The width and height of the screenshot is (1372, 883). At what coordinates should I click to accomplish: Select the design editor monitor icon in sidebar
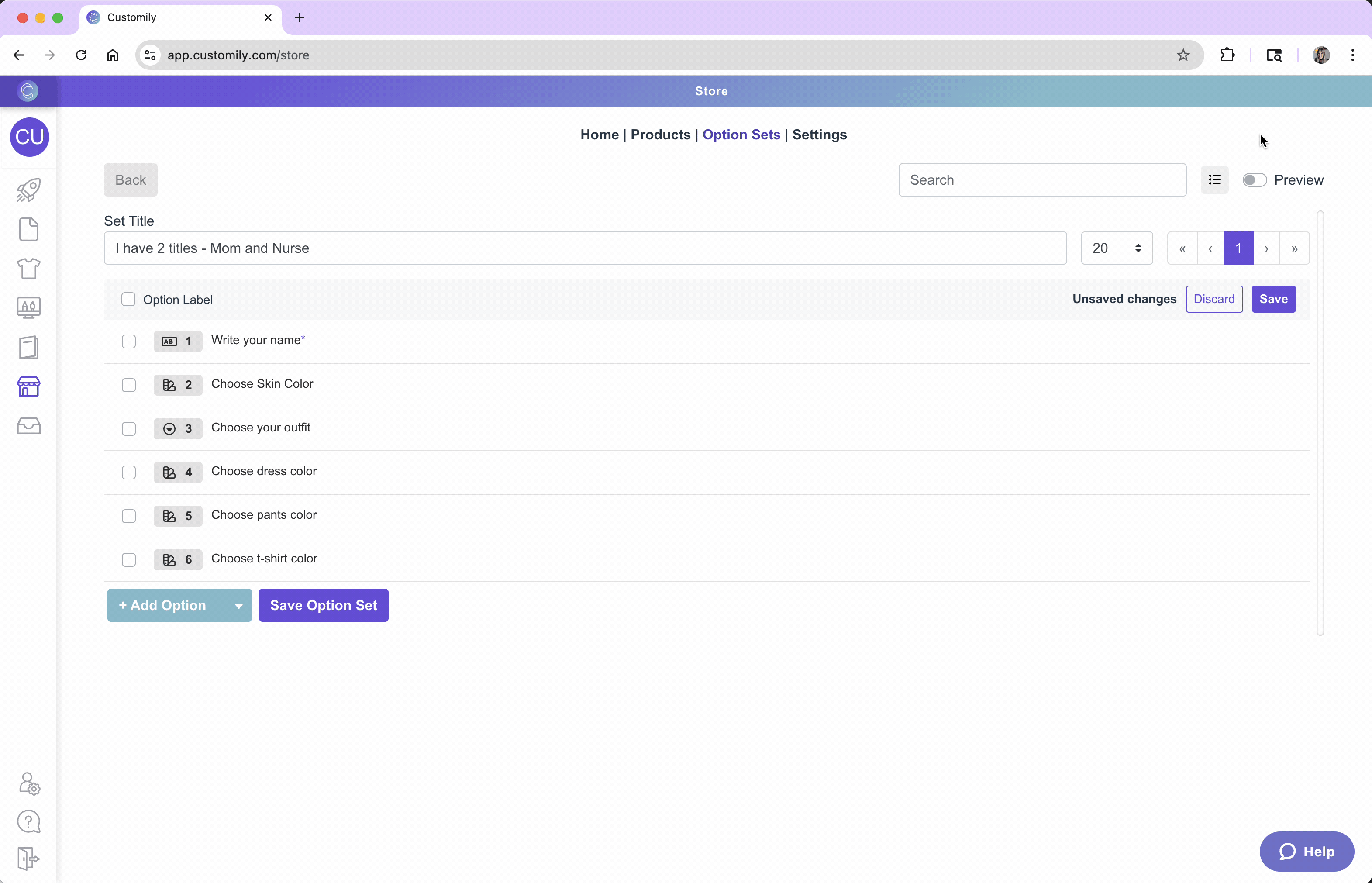(x=29, y=308)
